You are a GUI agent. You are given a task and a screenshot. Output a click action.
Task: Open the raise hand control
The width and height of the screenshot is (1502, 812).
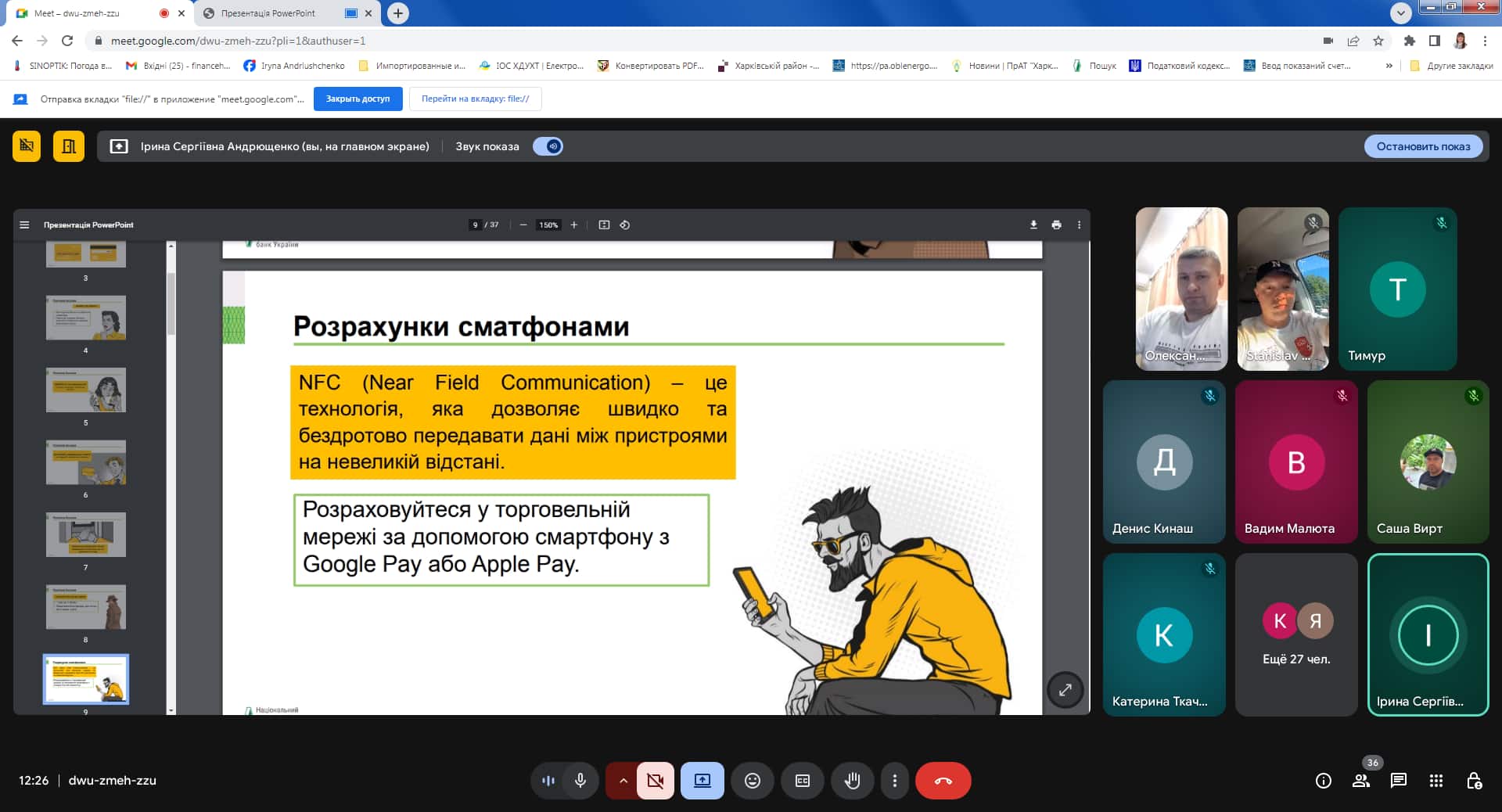pos(852,781)
